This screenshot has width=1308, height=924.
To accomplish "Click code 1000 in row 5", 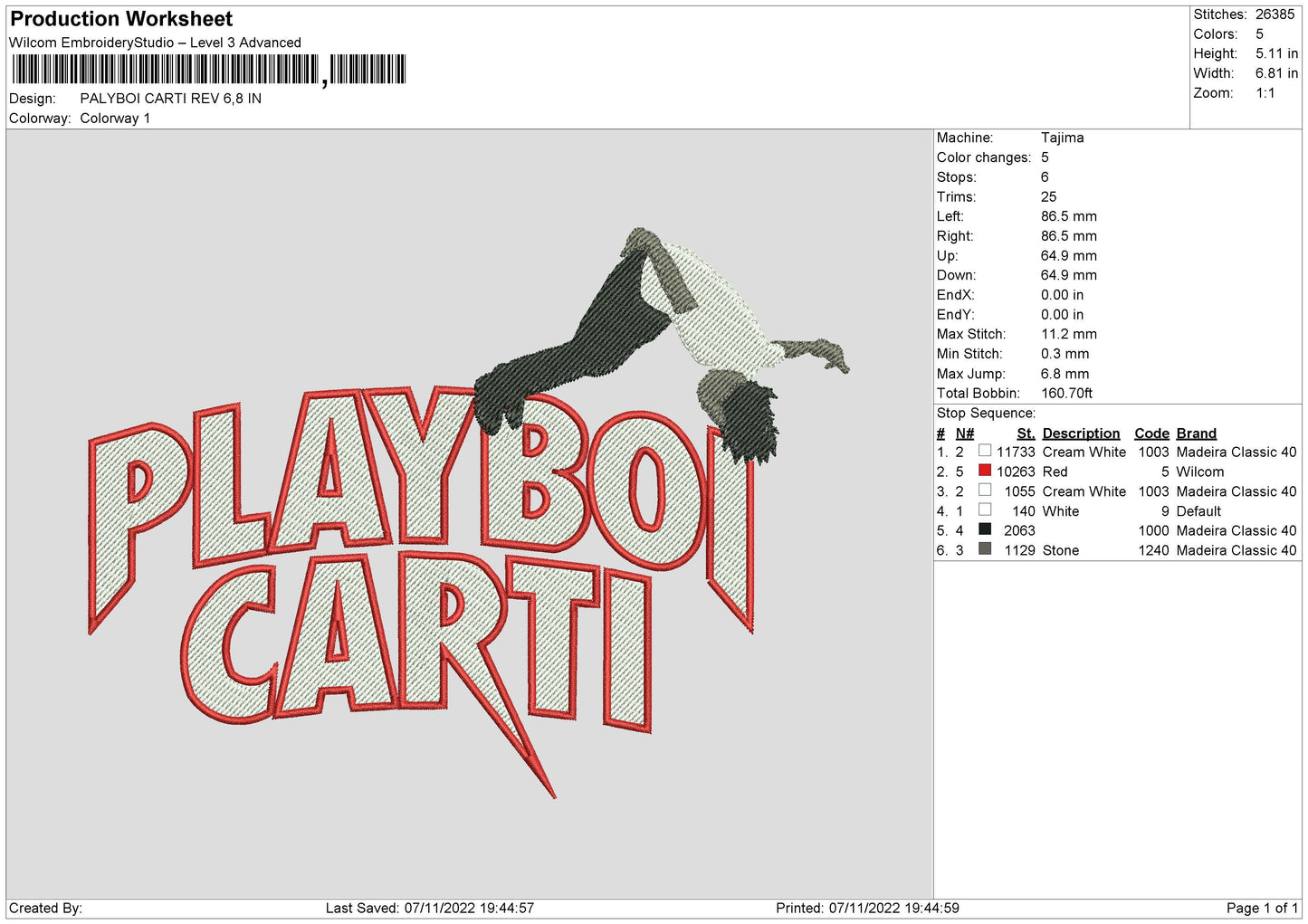I will [1153, 531].
